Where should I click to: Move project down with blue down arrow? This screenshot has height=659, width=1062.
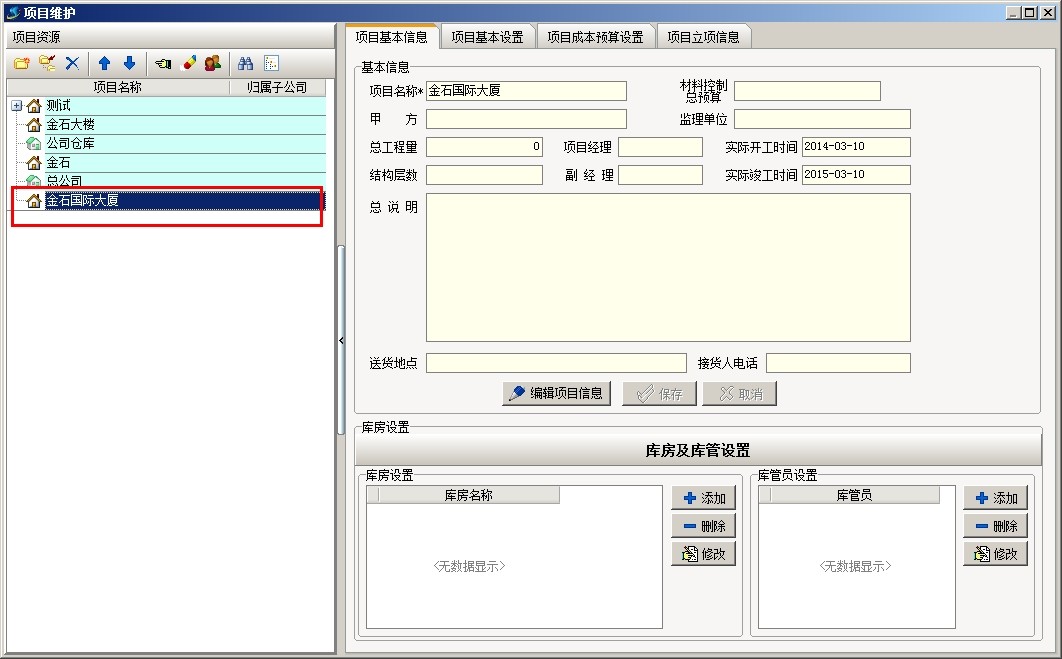tap(129, 64)
